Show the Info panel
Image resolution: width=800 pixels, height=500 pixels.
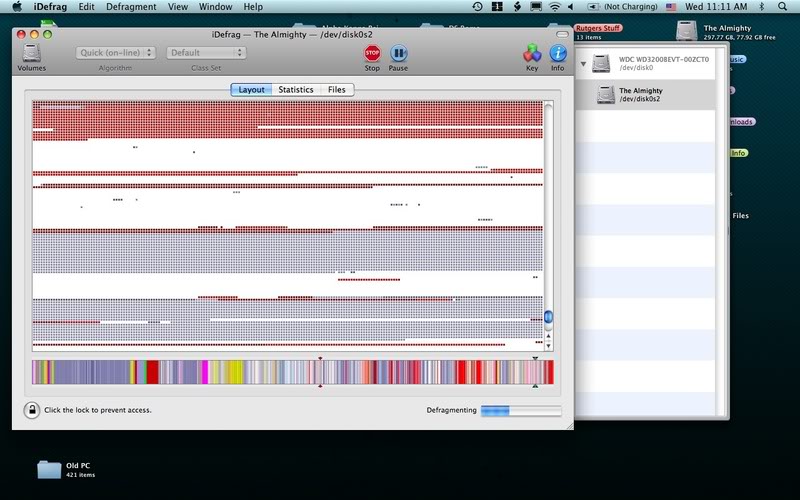[558, 53]
